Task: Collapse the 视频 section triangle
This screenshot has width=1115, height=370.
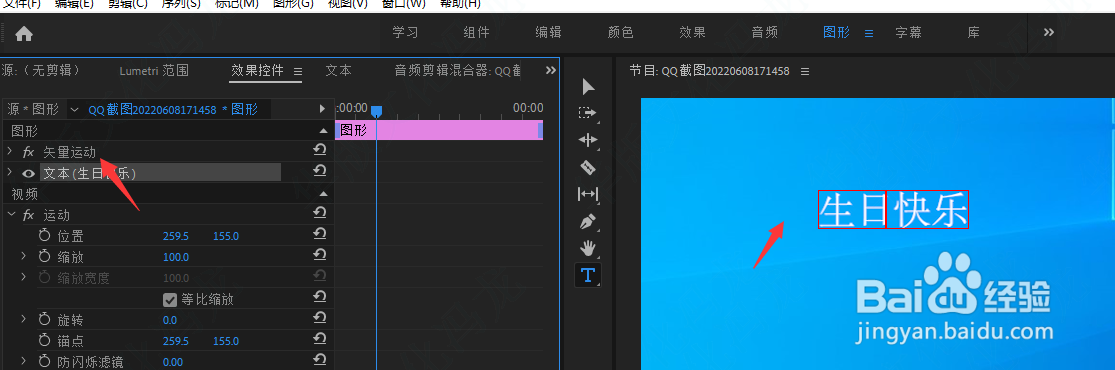Action: 324,194
